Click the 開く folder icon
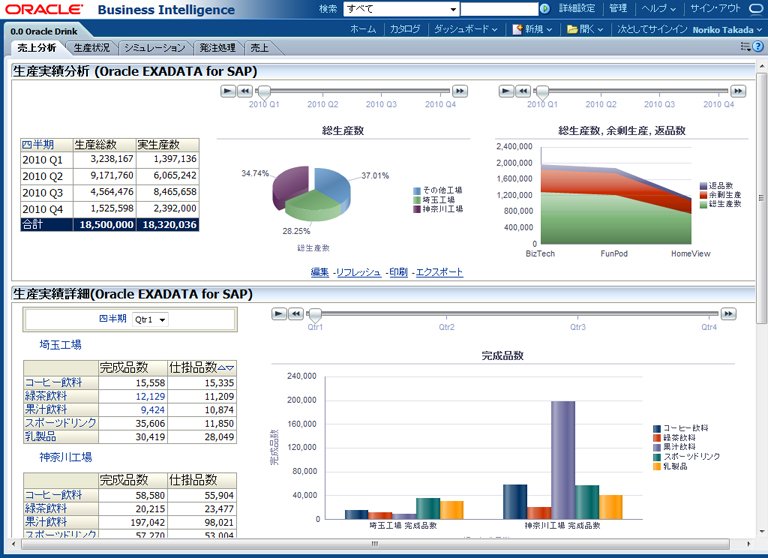The image size is (768, 558). pyautogui.click(x=572, y=29)
